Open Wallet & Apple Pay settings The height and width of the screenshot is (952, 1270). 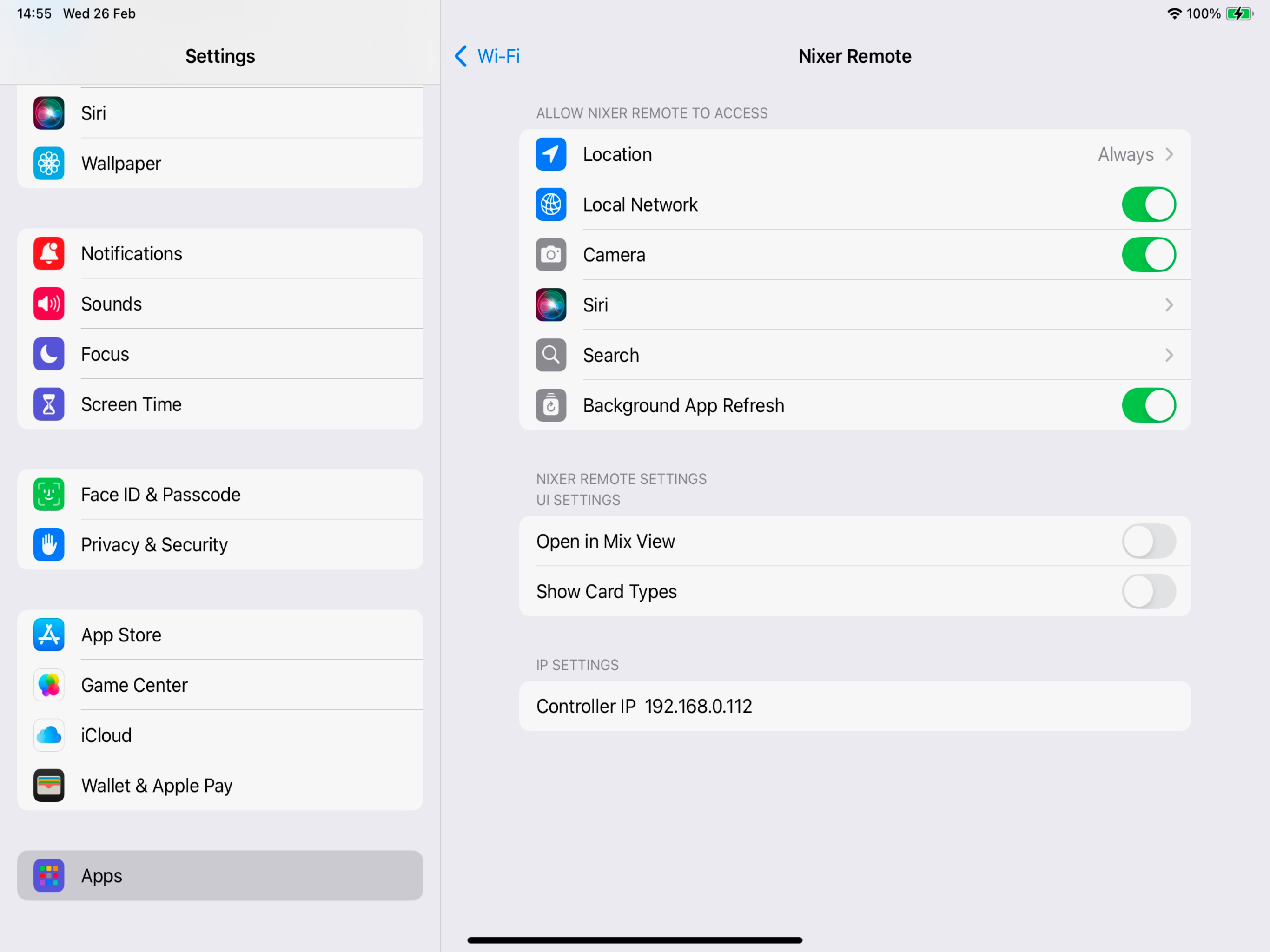click(220, 786)
